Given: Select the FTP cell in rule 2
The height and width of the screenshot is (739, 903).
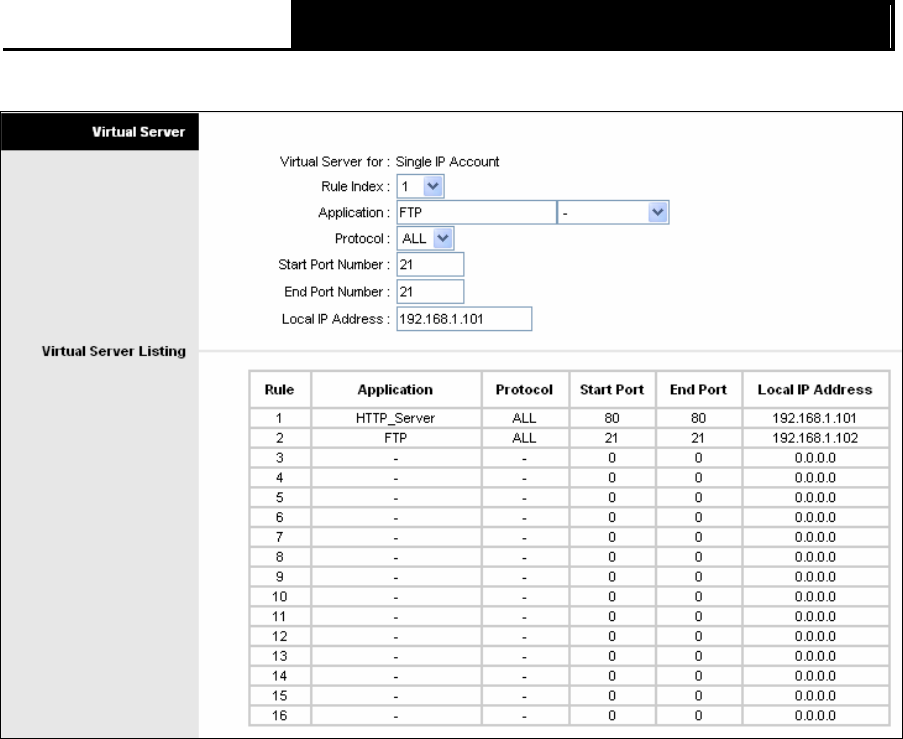Looking at the screenshot, I should (396, 438).
